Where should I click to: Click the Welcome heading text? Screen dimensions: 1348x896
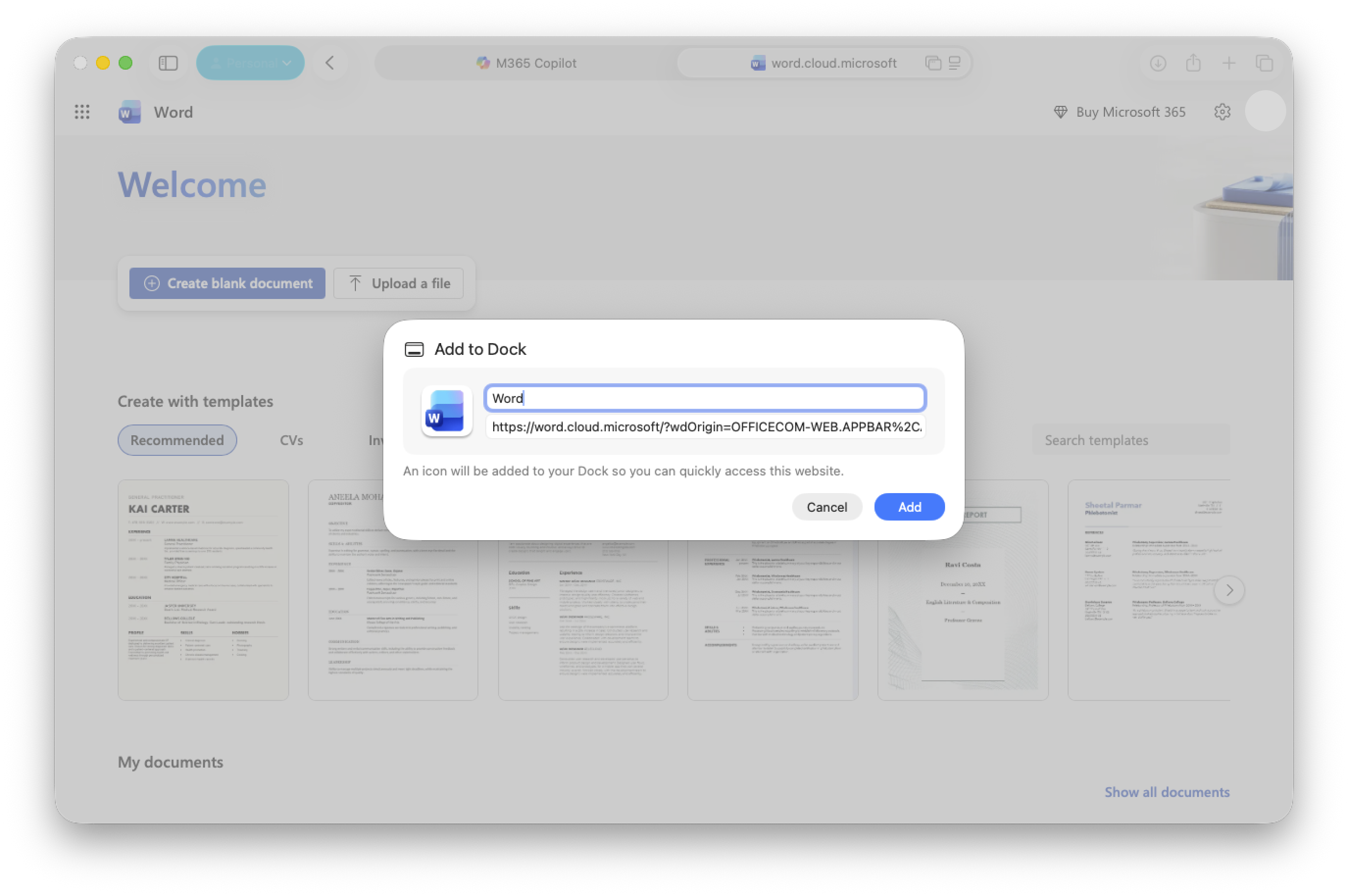coord(192,185)
